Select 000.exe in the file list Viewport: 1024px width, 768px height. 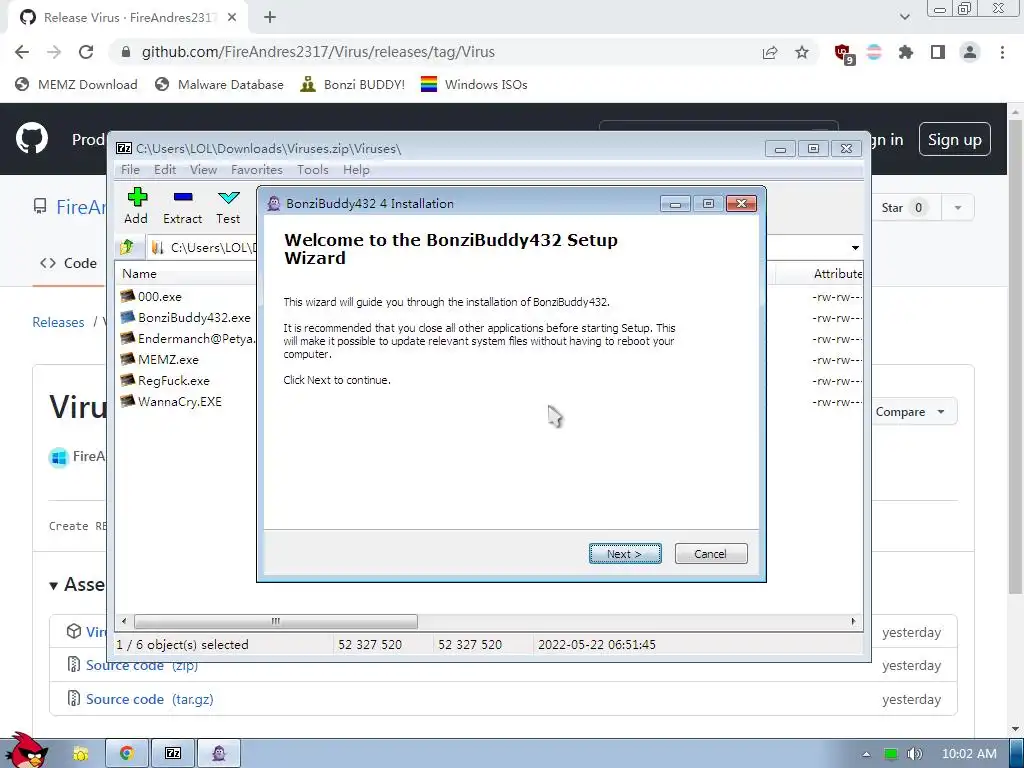(160, 296)
